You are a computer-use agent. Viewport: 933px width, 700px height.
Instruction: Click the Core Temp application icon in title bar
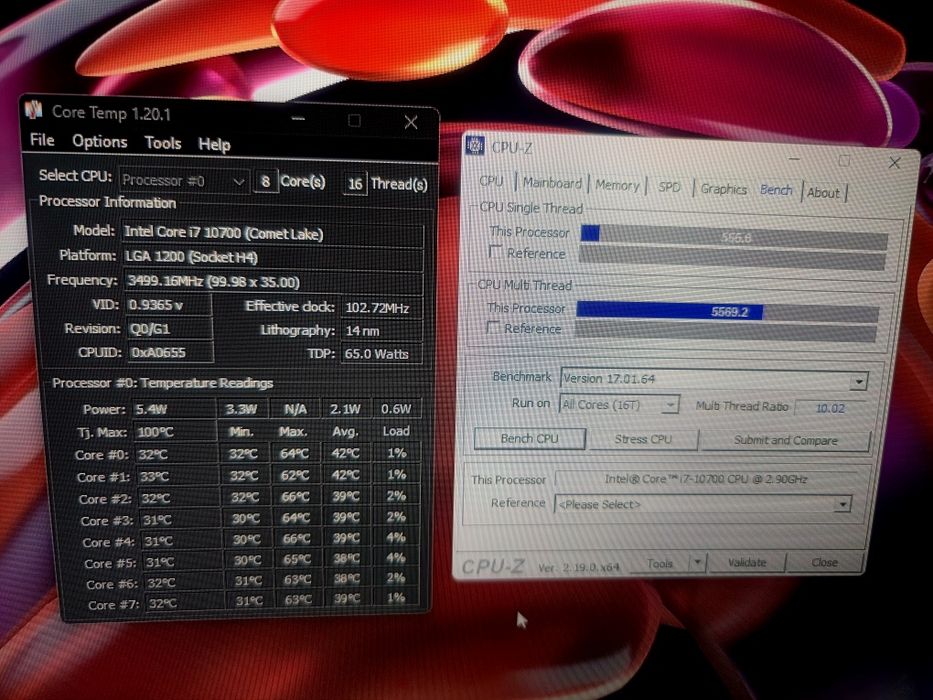(35, 110)
